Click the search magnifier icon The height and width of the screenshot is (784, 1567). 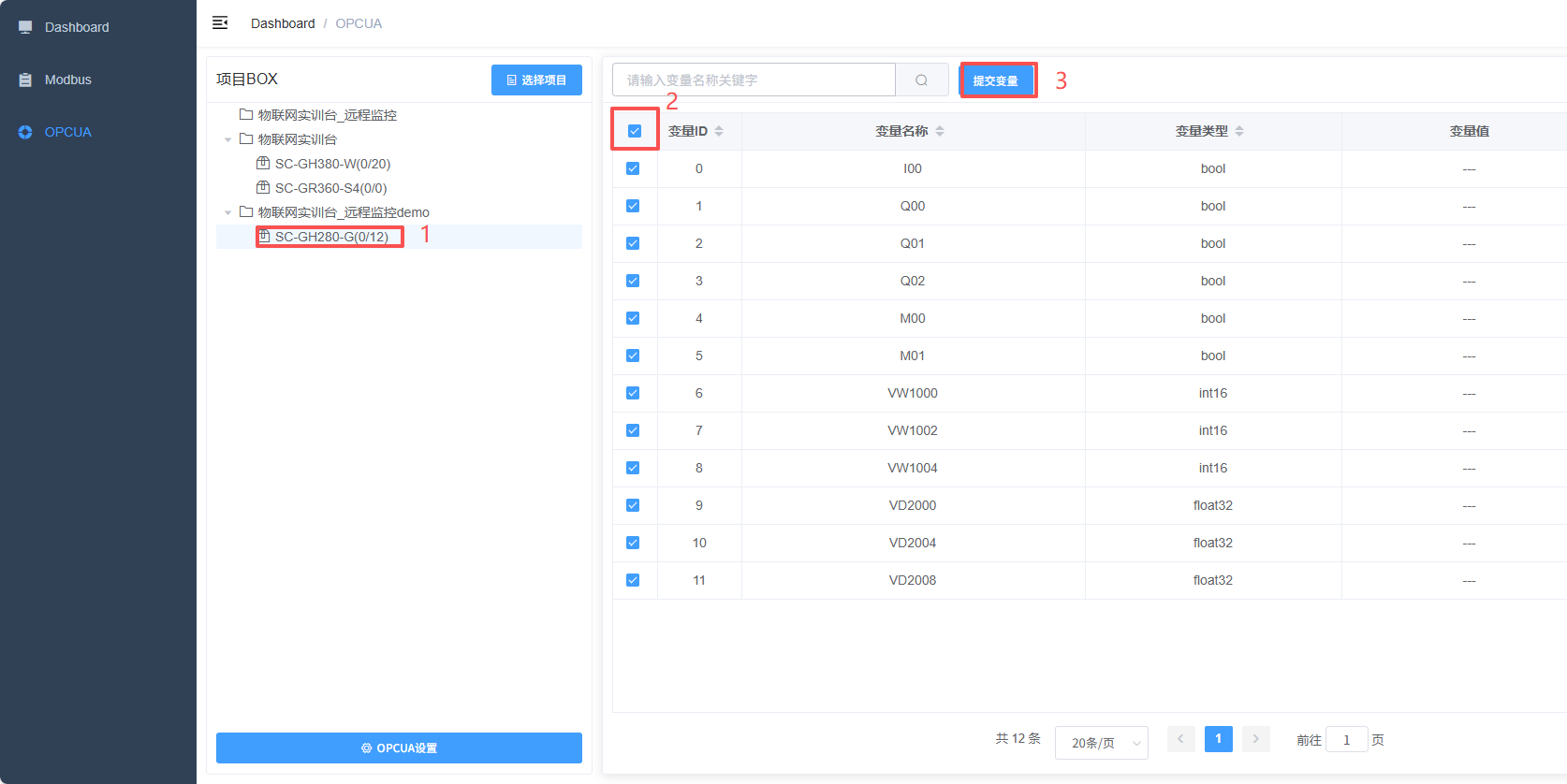tap(921, 80)
